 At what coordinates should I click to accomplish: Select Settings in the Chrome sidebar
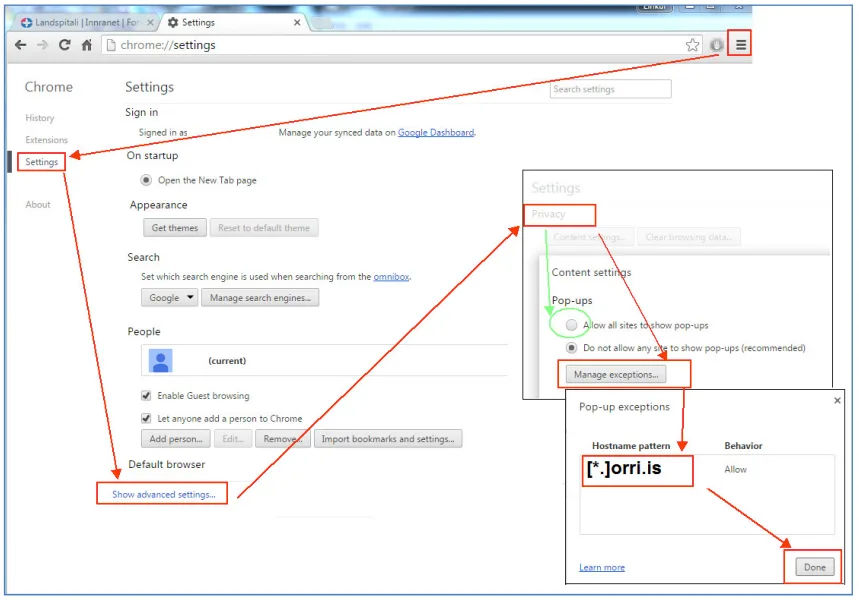pyautogui.click(x=42, y=162)
